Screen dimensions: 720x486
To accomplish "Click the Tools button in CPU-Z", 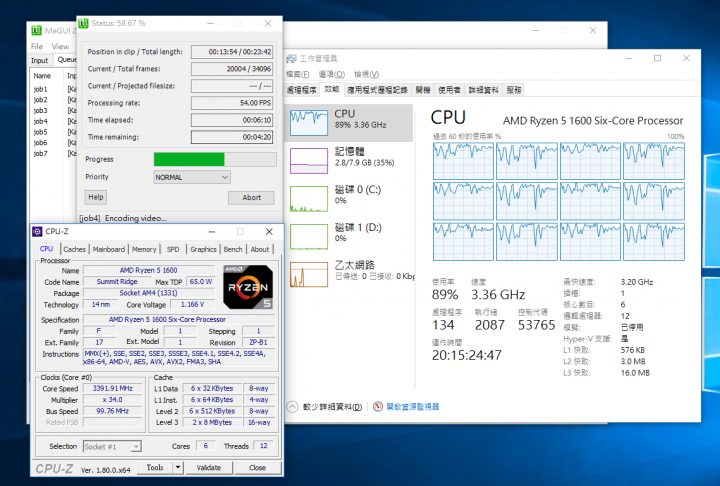I will point(155,468).
